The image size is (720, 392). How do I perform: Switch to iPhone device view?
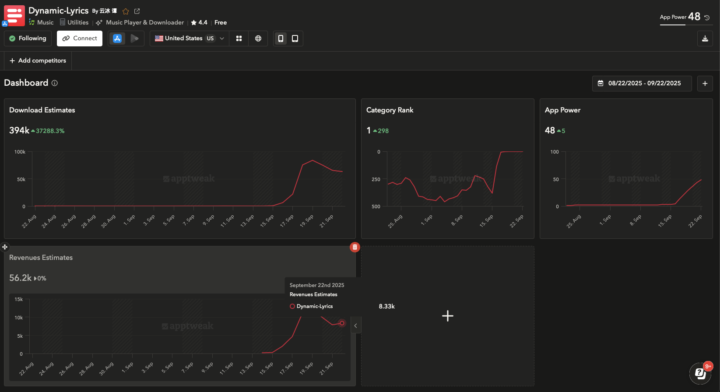pos(281,39)
